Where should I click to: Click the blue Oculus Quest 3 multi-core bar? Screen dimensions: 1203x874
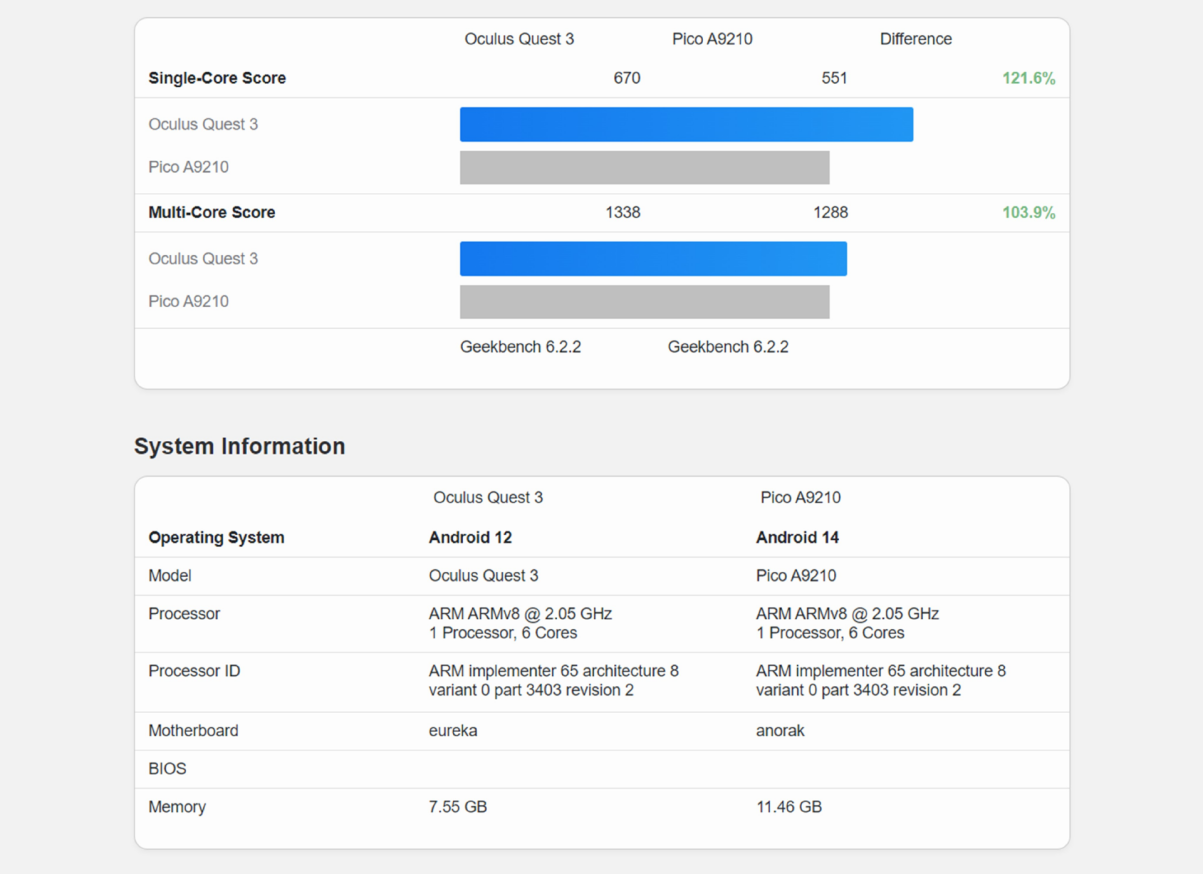click(x=653, y=258)
